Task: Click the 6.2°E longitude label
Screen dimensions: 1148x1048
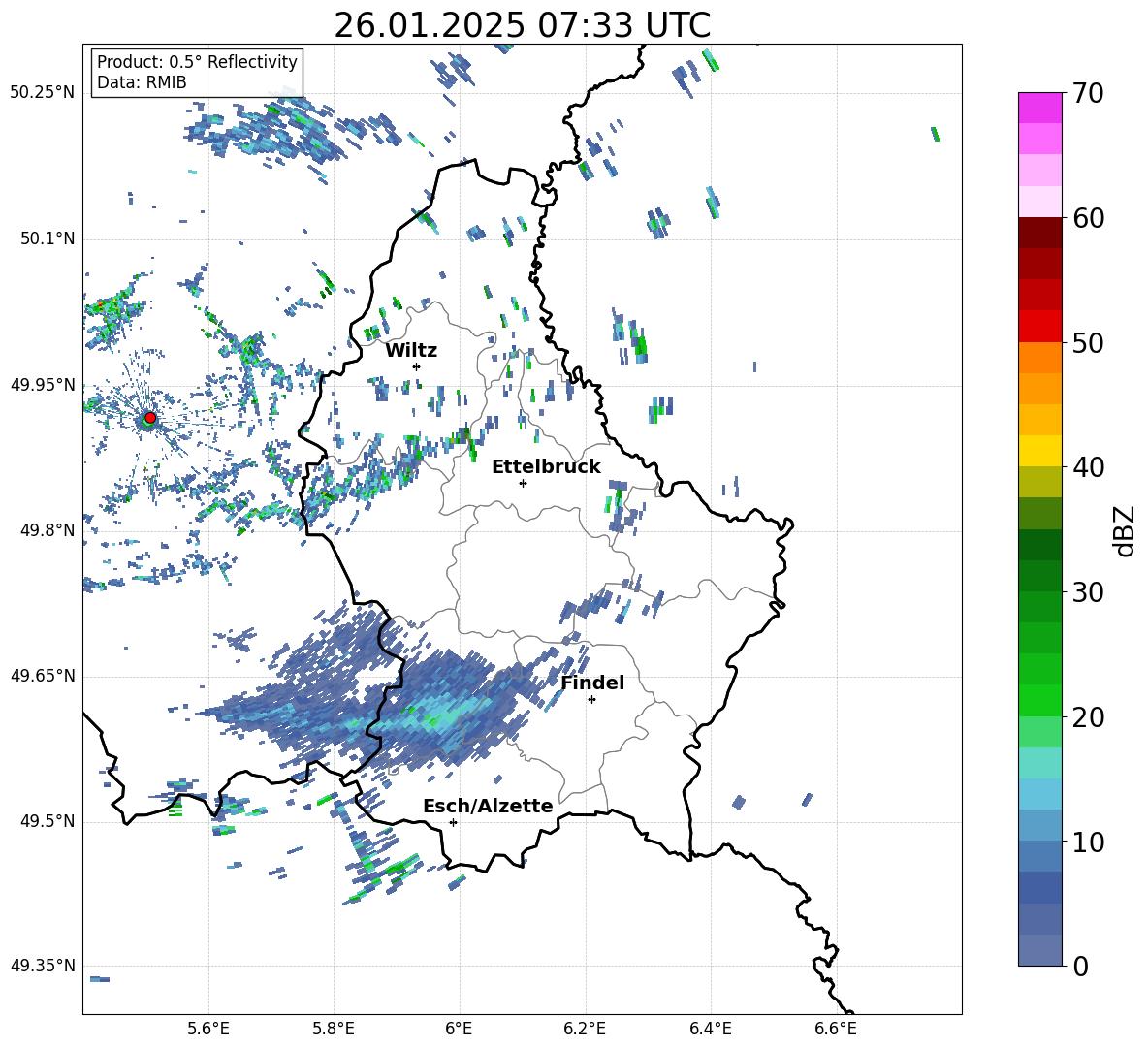Action: point(585,1029)
